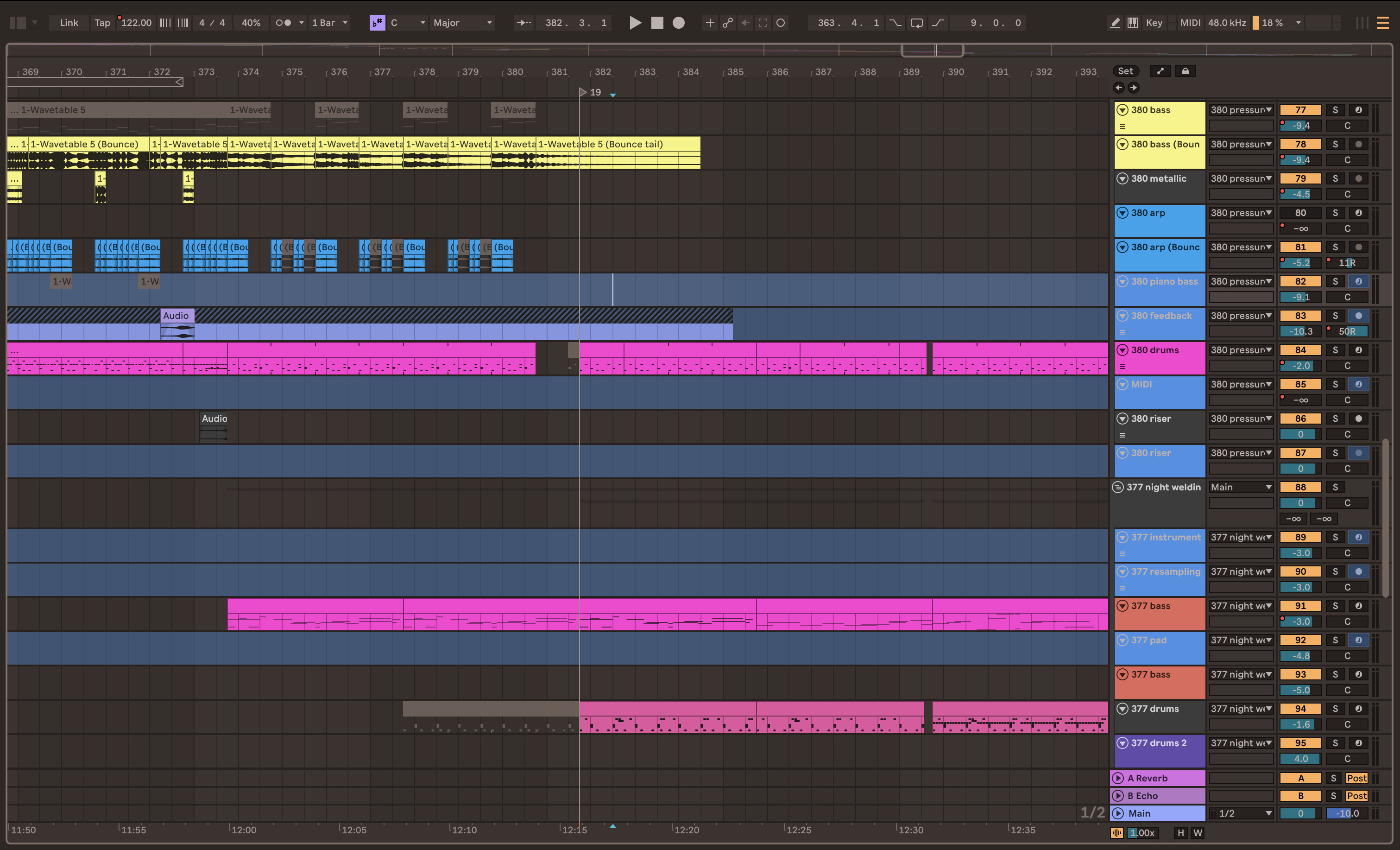
Task: Click the Automation Mode icon
Action: click(728, 23)
